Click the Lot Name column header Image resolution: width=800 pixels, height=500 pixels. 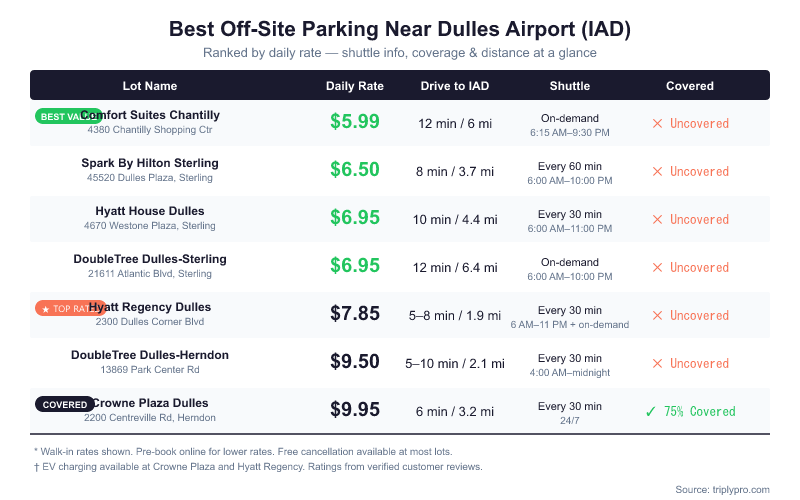(x=150, y=86)
